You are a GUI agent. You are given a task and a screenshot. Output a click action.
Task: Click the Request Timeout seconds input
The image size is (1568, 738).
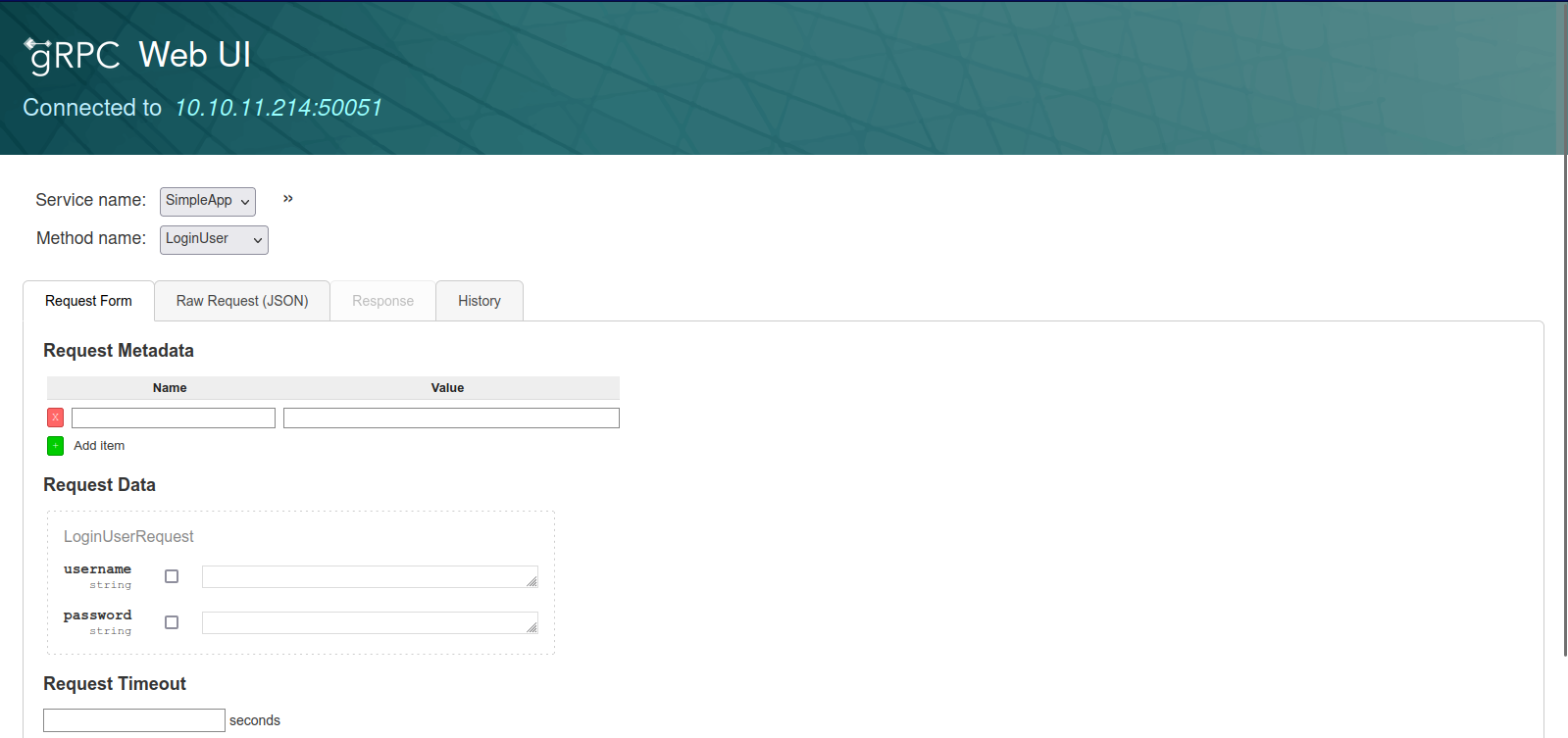(x=134, y=720)
